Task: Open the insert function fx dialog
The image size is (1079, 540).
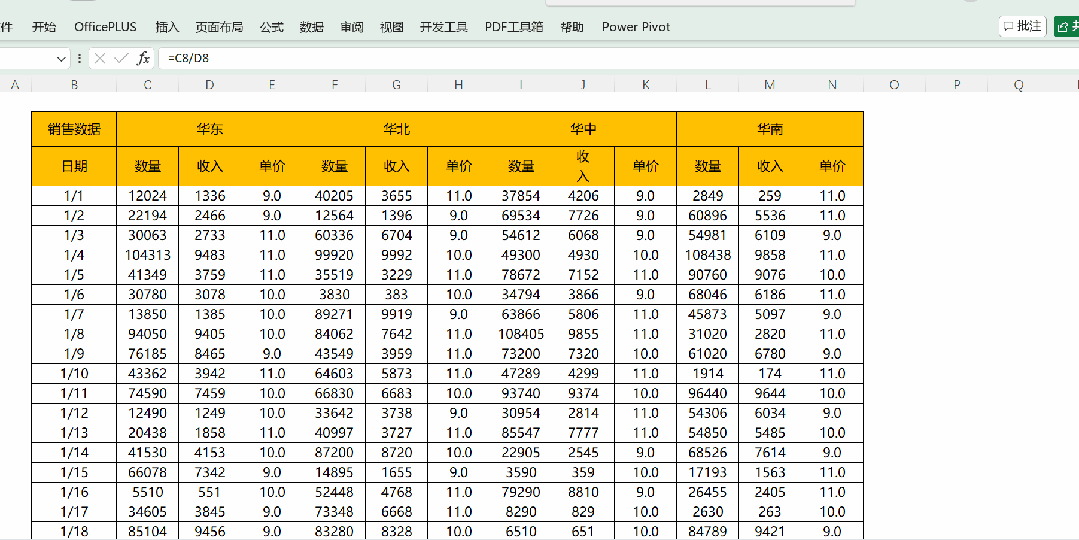Action: 144,59
